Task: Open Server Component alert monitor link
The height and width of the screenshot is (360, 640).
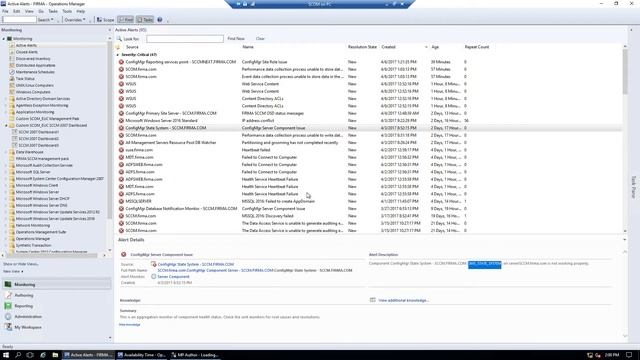Action: [173, 276]
